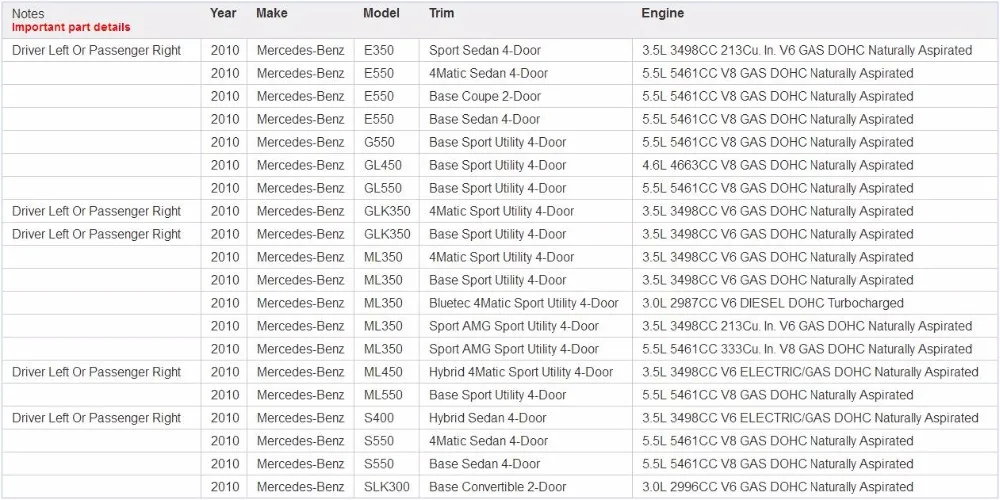
Task: Click the Trim column header
Action: [441, 13]
